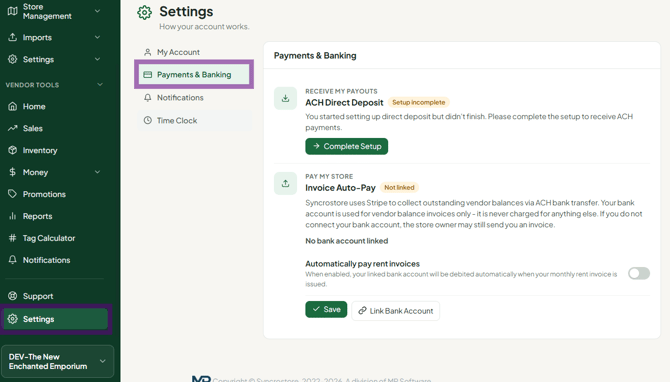Click the sidebar Notifications bell icon

click(12, 260)
